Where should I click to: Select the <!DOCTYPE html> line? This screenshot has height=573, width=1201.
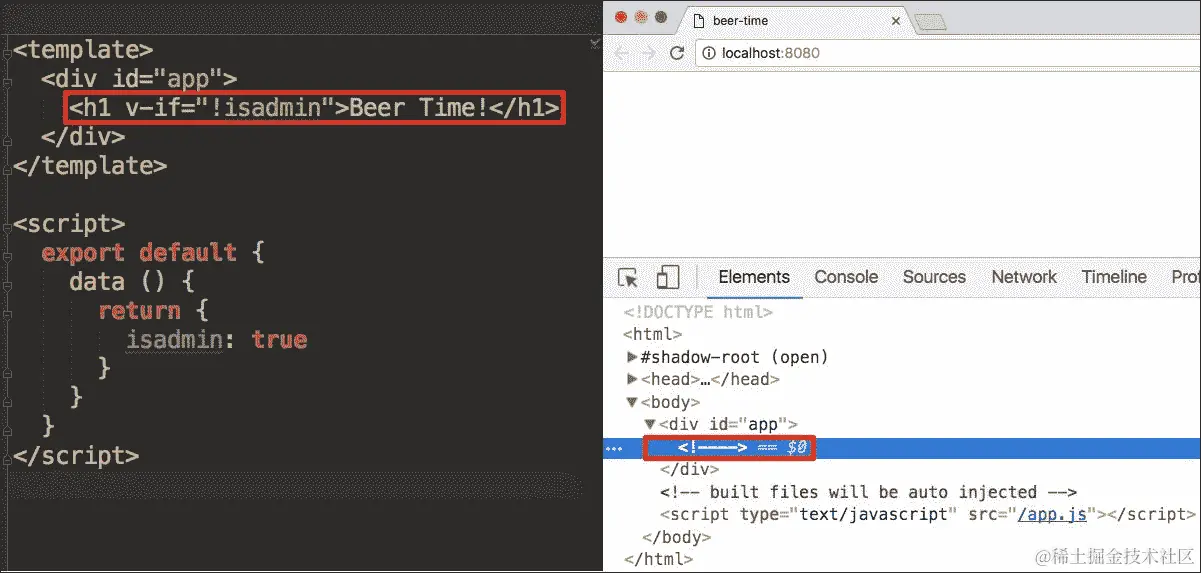(698, 312)
